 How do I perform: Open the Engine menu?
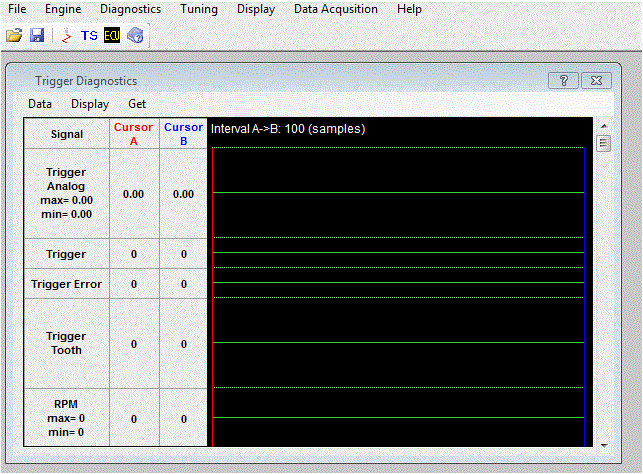tap(63, 9)
